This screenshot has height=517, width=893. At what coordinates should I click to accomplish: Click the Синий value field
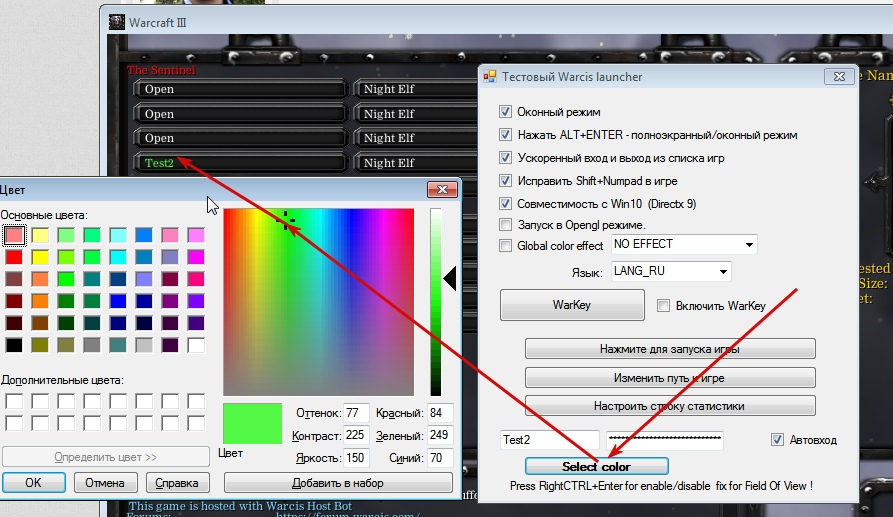[440, 458]
